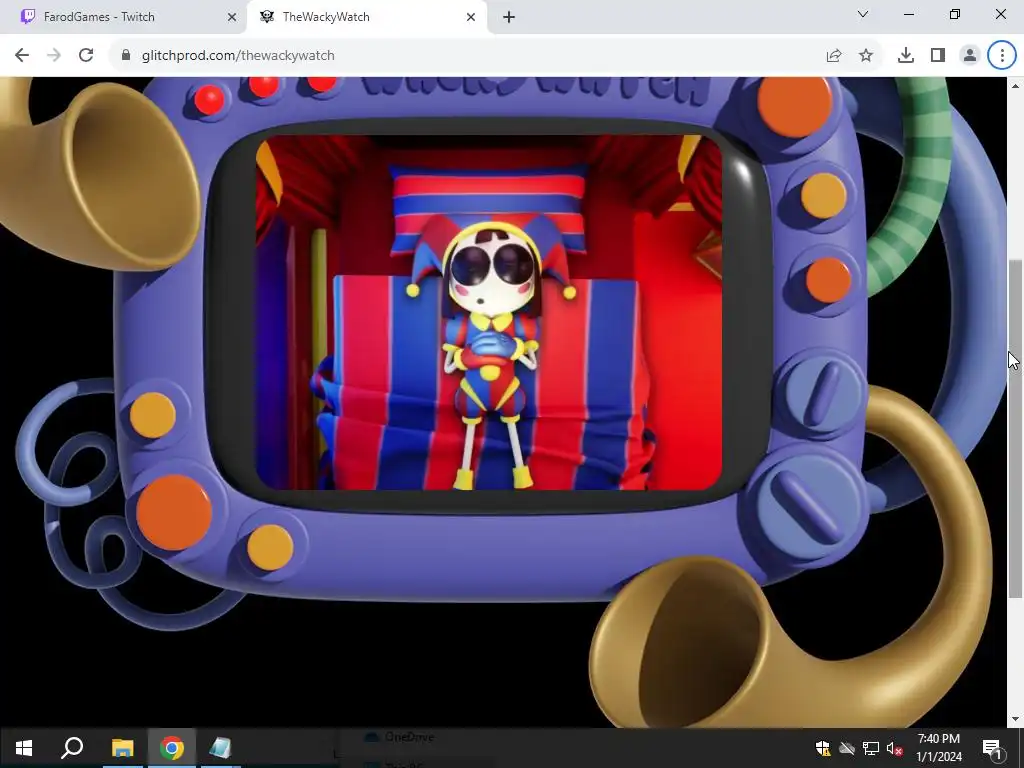This screenshot has width=1024, height=768.
Task: Share this page using the share icon
Action: coord(834,56)
